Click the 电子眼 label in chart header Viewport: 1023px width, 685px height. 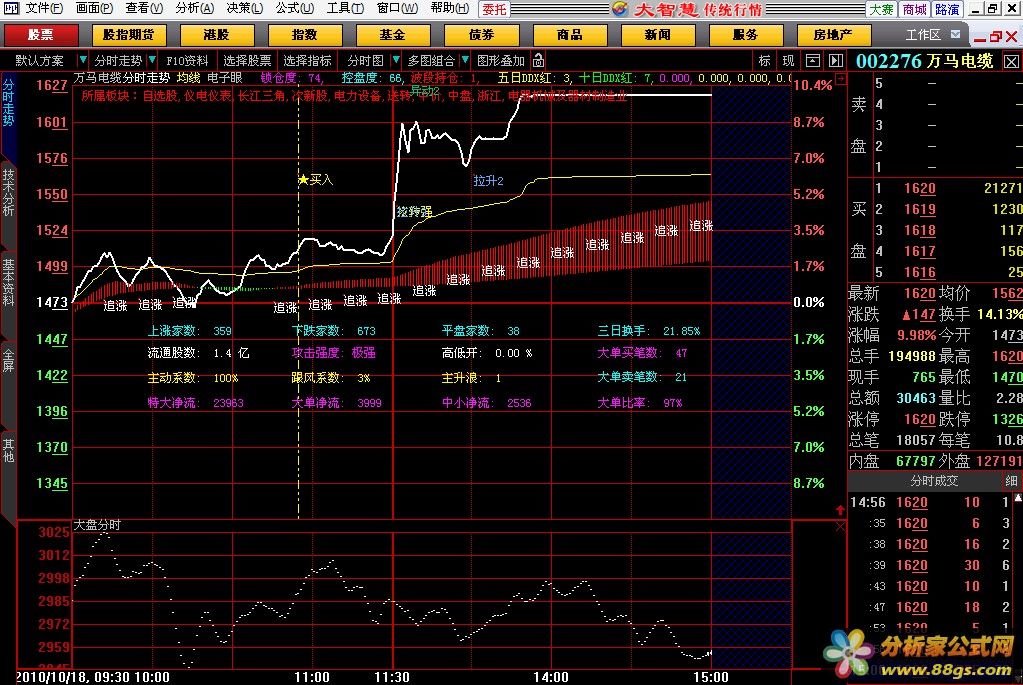[224, 78]
